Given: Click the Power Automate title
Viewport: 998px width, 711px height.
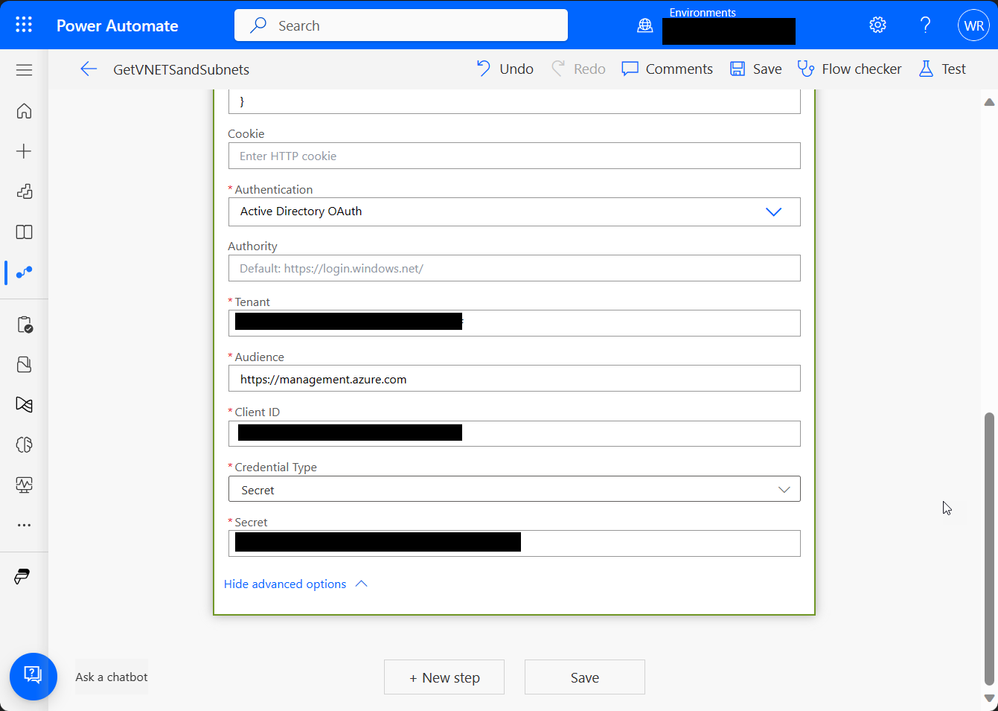Looking at the screenshot, I should [117, 25].
